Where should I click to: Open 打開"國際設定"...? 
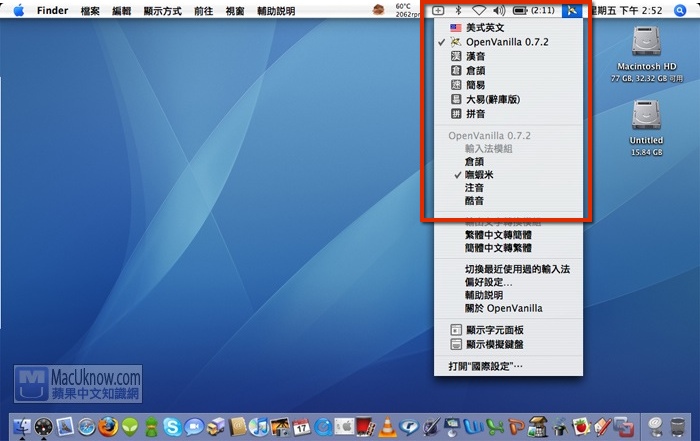508,366
